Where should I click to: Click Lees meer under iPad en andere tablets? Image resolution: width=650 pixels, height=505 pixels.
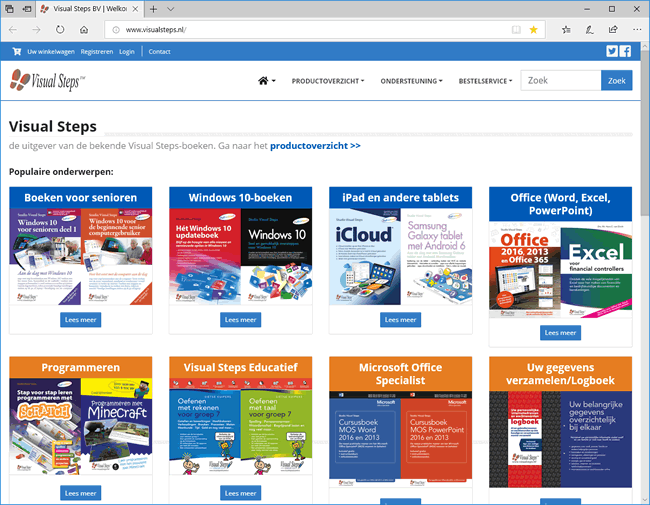click(x=400, y=320)
